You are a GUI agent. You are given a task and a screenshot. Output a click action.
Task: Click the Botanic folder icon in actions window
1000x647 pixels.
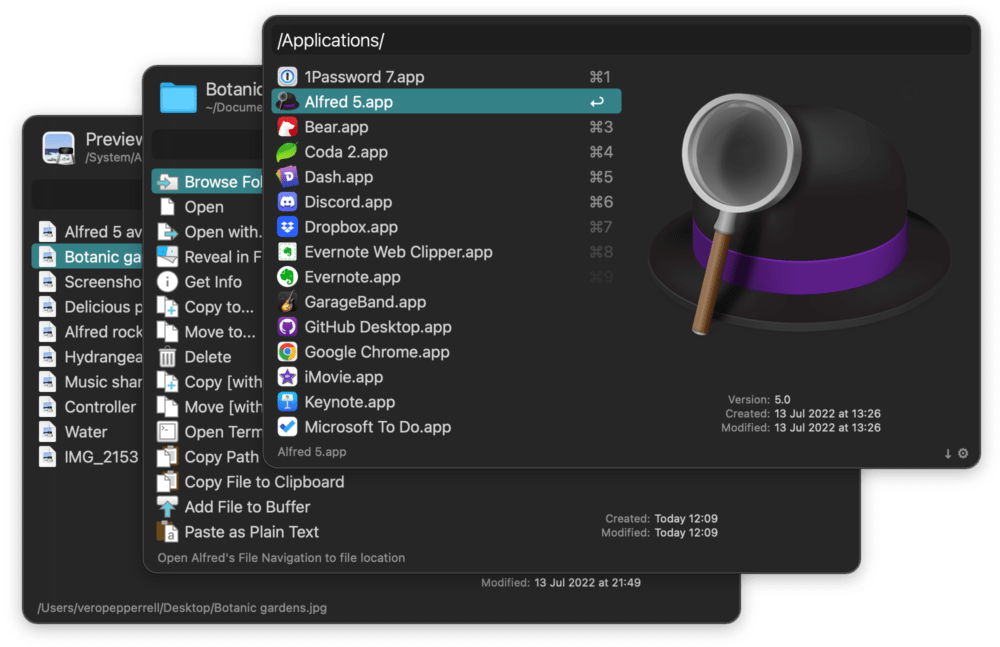pyautogui.click(x=178, y=97)
